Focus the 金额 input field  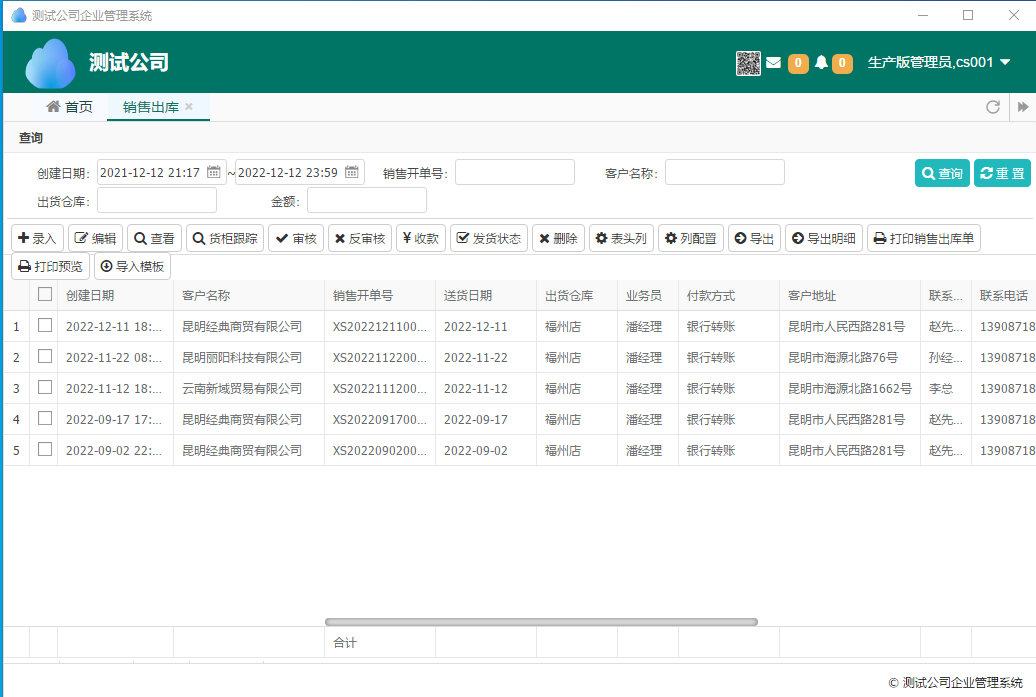(x=367, y=200)
